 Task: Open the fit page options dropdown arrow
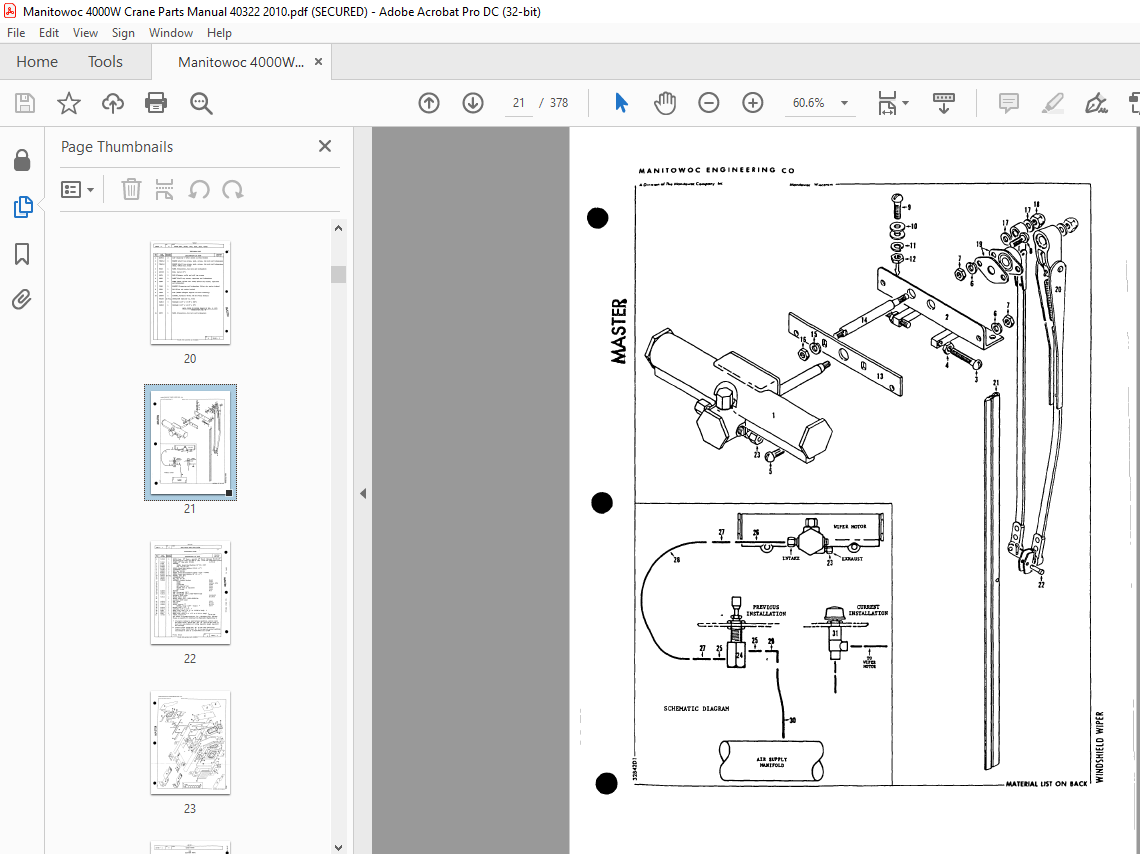(905, 103)
